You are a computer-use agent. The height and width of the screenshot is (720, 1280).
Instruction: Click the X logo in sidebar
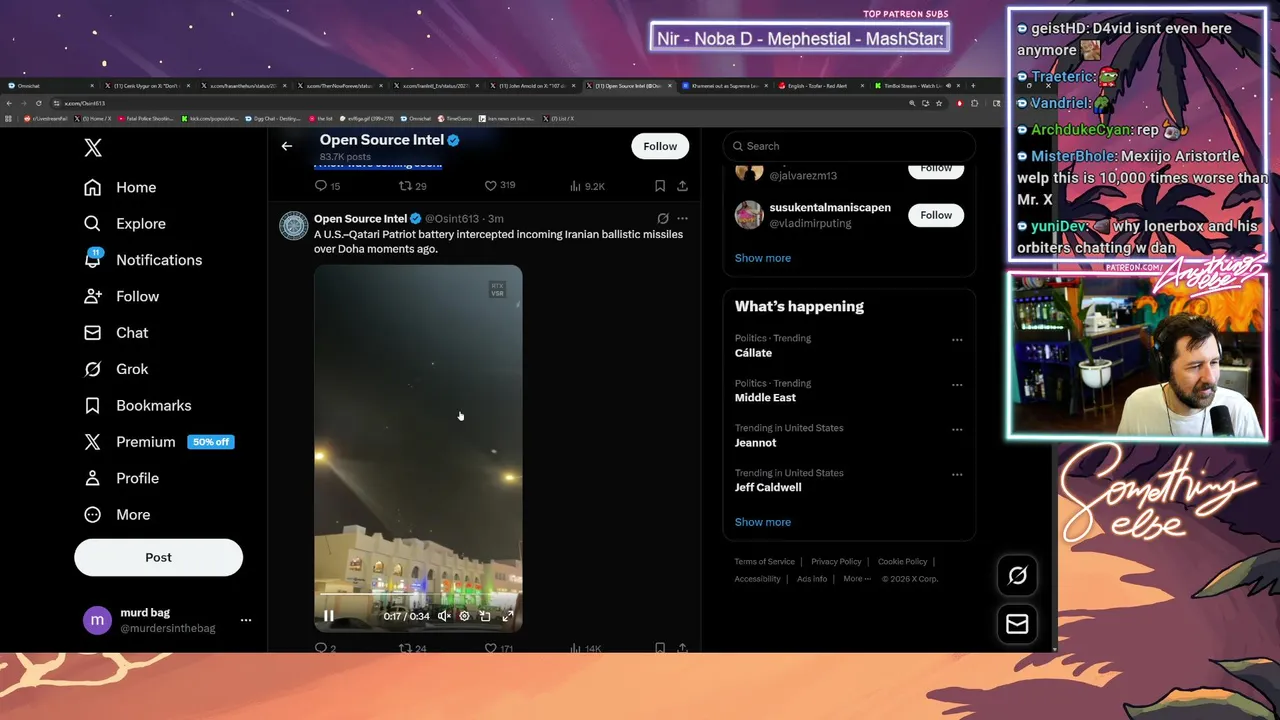[93, 148]
